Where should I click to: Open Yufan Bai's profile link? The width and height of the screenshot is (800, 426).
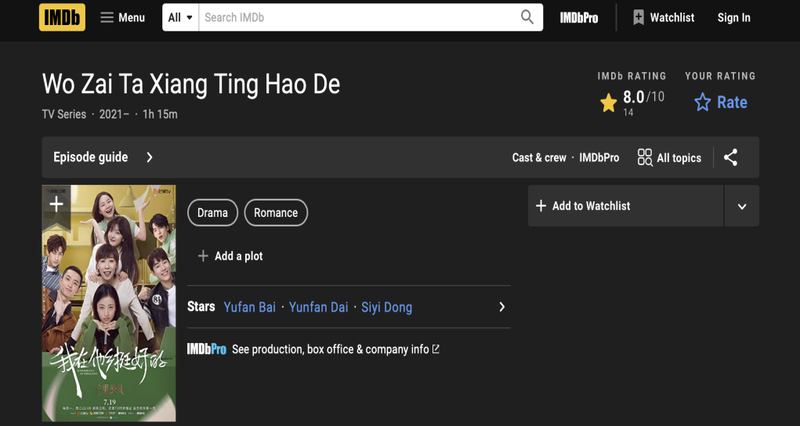click(x=250, y=307)
